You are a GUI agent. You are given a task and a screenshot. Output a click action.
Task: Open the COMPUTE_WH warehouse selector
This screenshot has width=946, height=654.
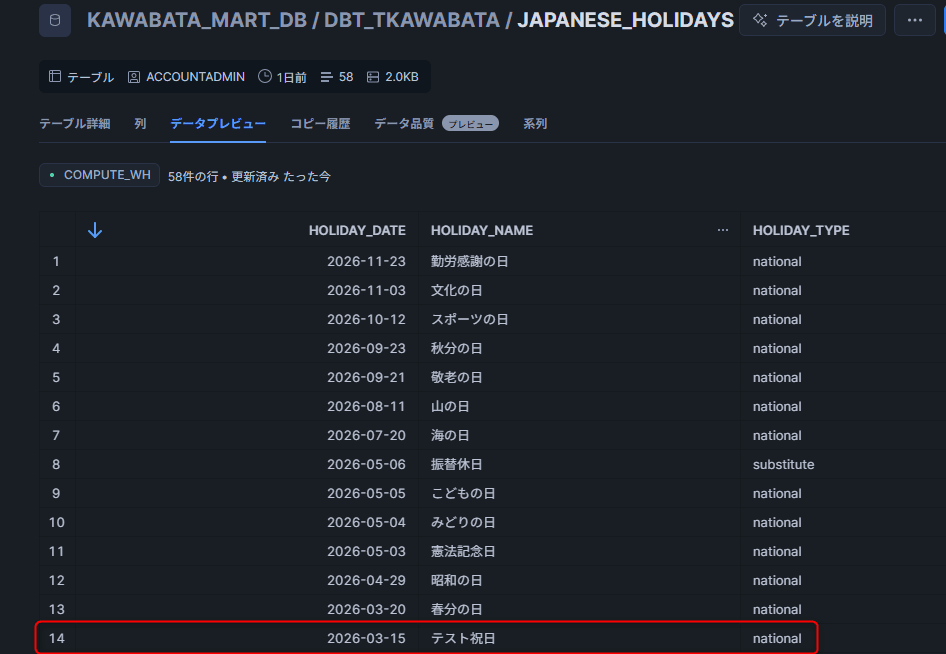pos(100,175)
